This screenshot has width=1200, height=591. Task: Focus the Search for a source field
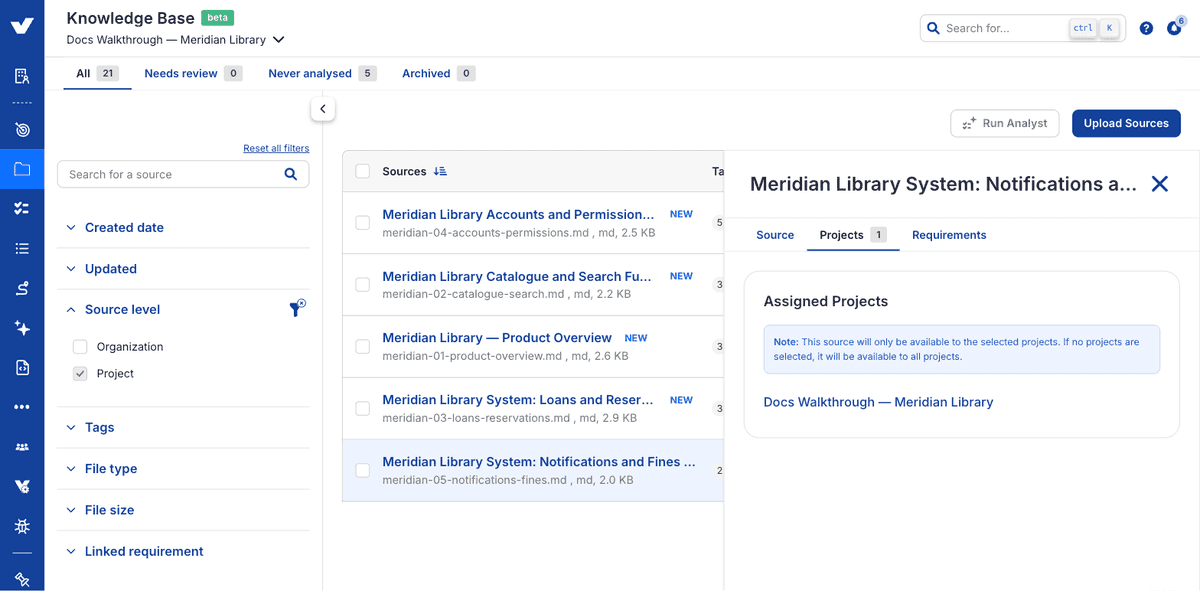pyautogui.click(x=183, y=174)
